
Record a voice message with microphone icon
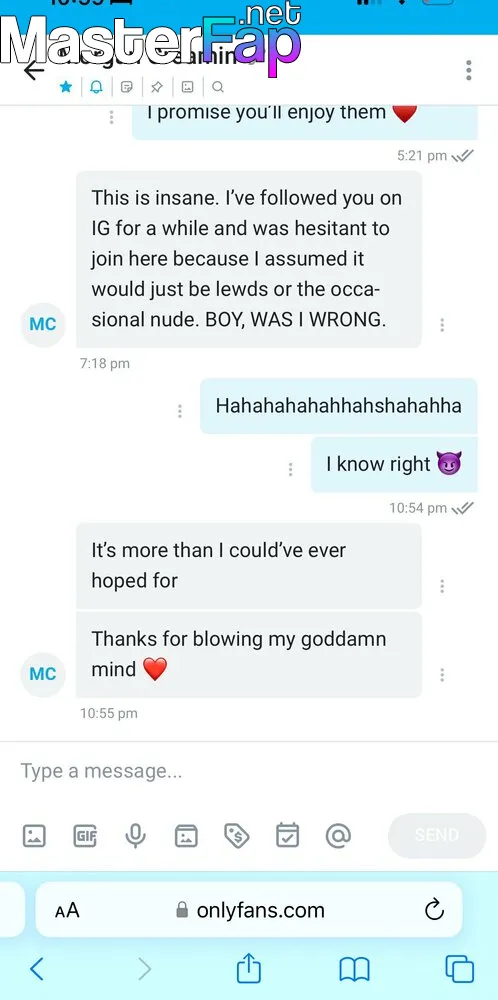(135, 835)
